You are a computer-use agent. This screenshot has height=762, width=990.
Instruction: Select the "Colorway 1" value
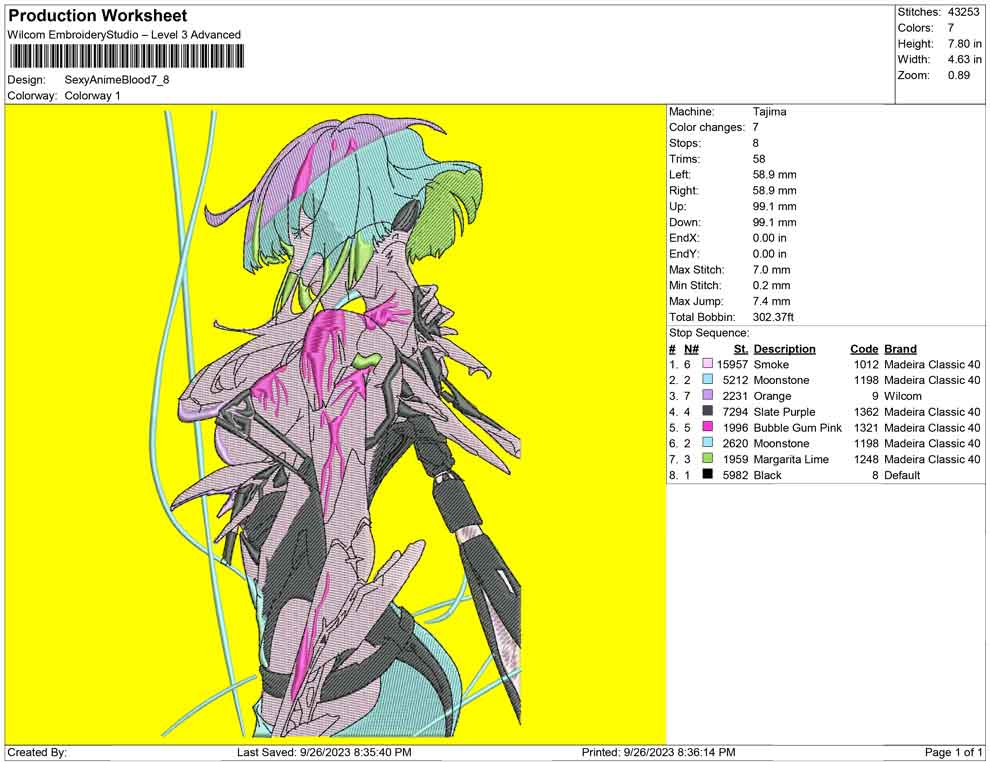92,96
